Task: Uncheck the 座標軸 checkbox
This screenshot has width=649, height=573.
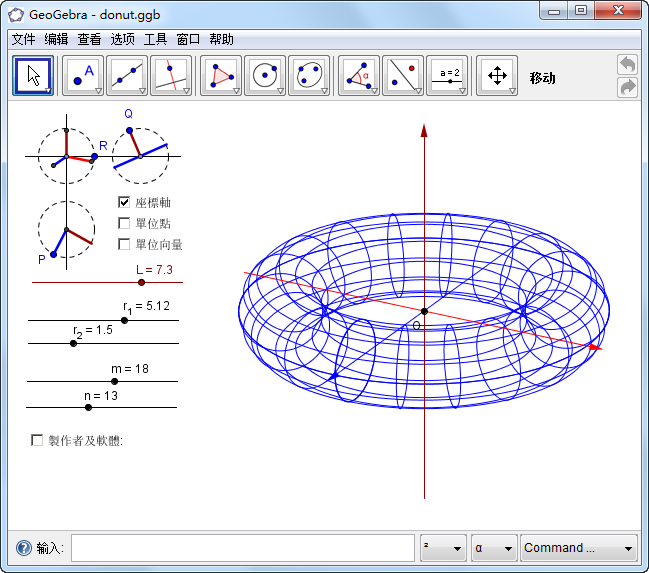Action: coord(125,202)
